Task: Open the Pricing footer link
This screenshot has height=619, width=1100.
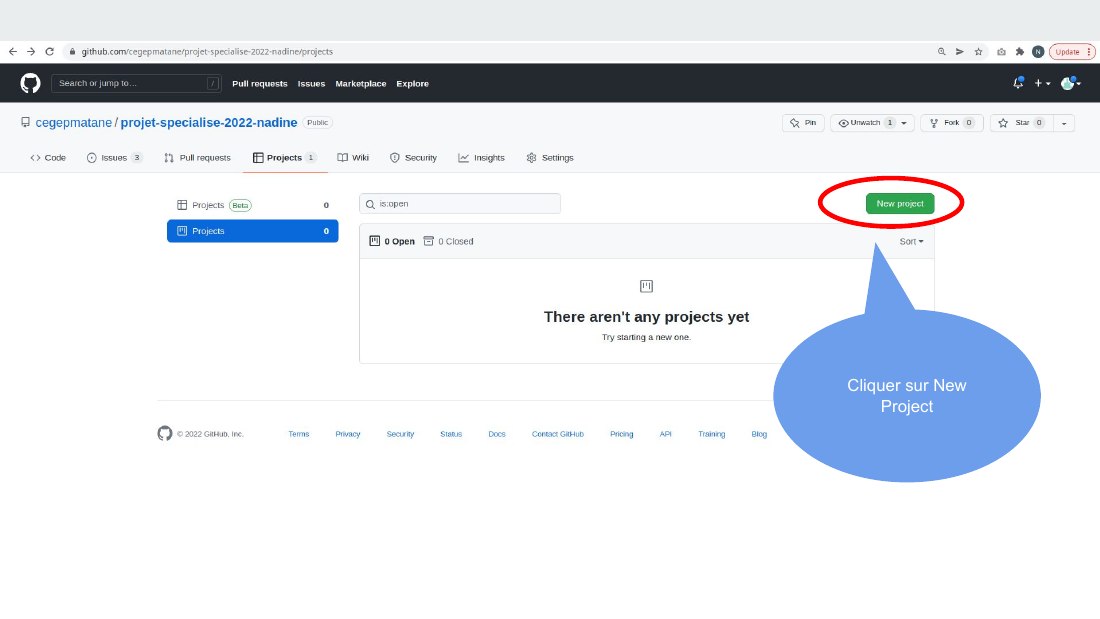Action: pos(622,434)
